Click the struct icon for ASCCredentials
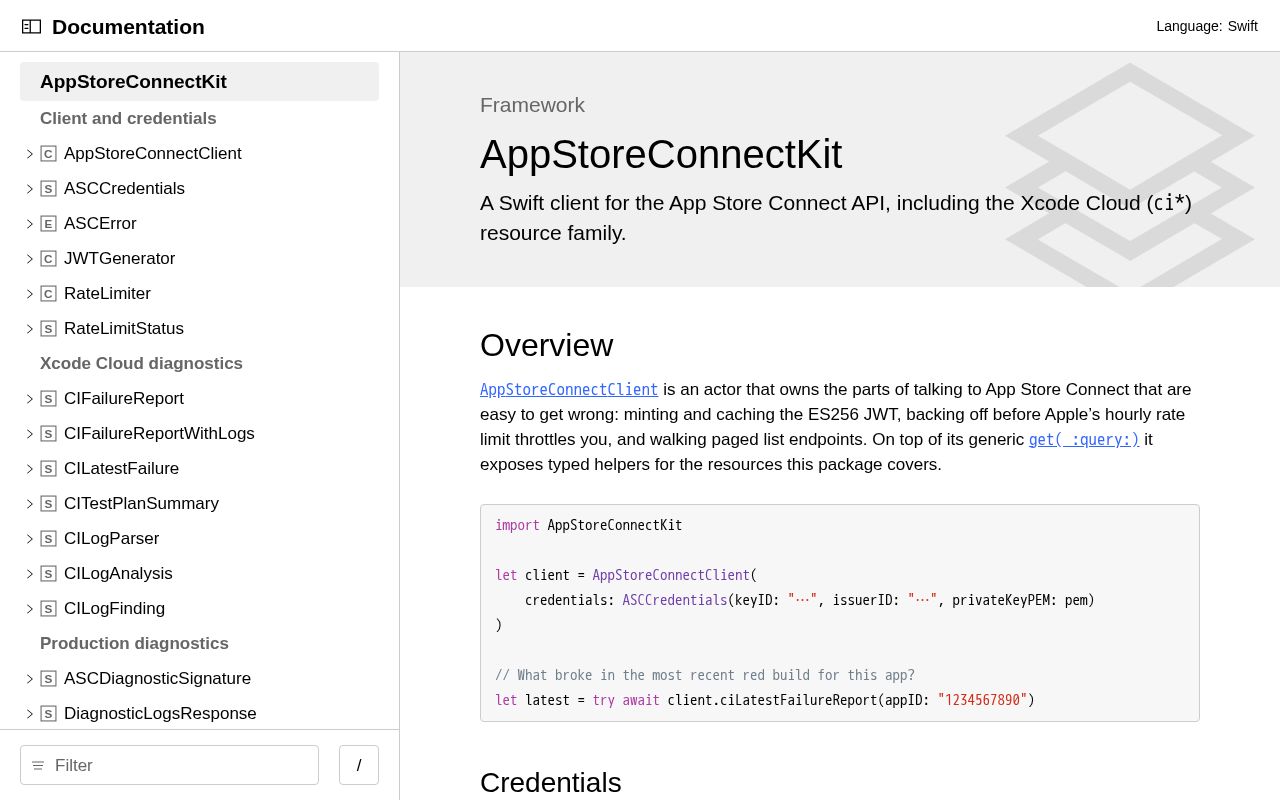The height and width of the screenshot is (800, 1280). point(48,189)
